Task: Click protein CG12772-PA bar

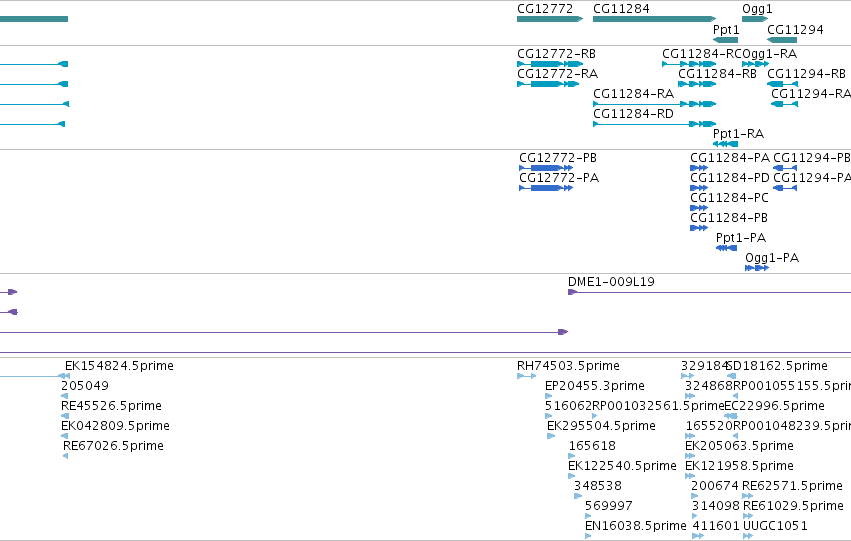Action: pyautogui.click(x=546, y=188)
